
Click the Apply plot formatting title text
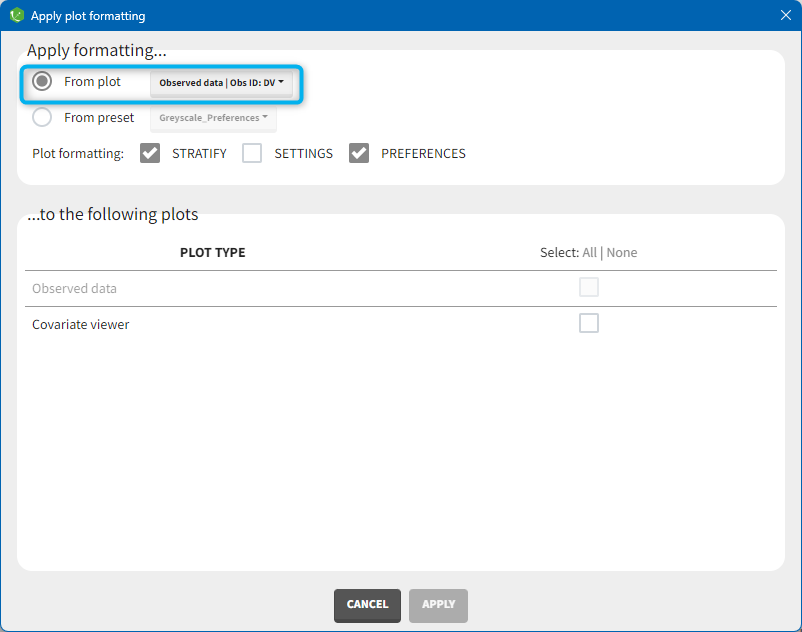click(x=88, y=16)
